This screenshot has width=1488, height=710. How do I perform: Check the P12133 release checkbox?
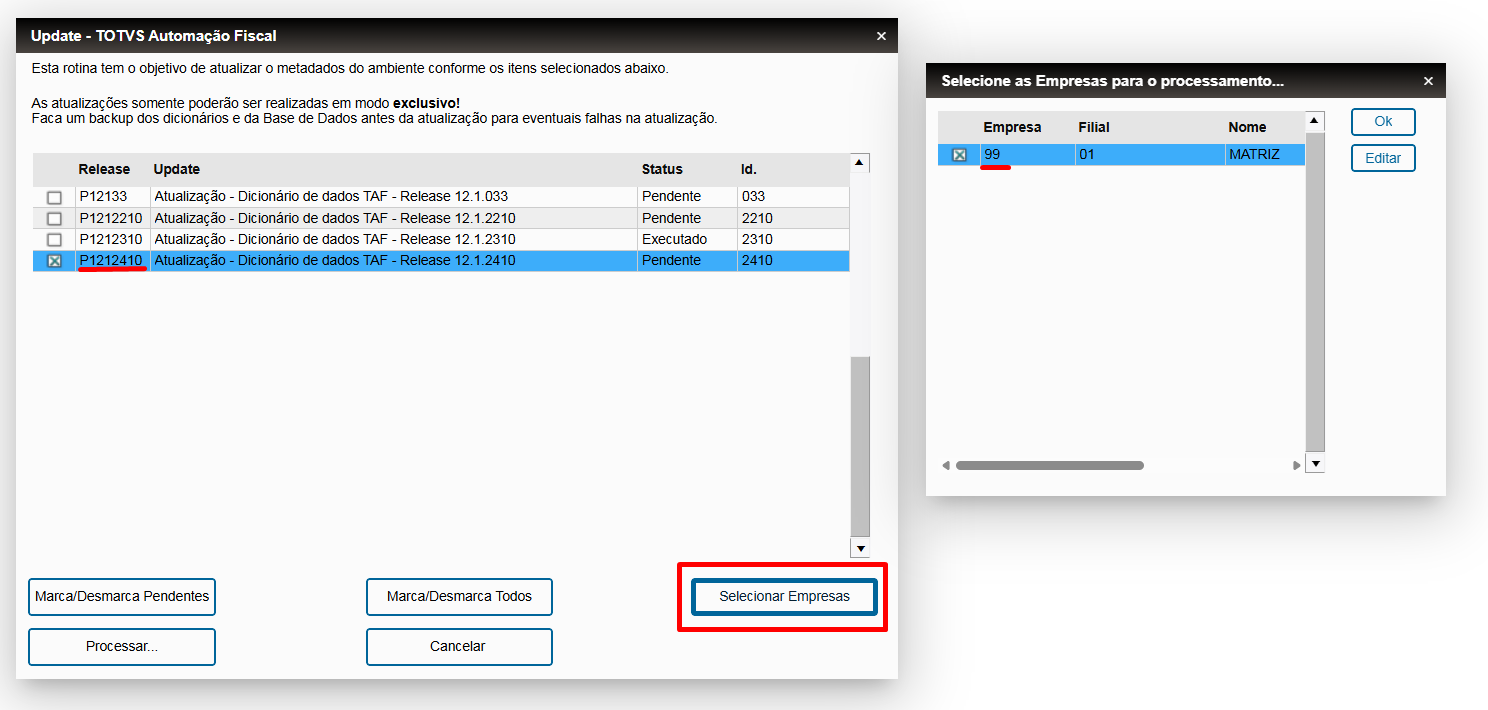(55, 197)
